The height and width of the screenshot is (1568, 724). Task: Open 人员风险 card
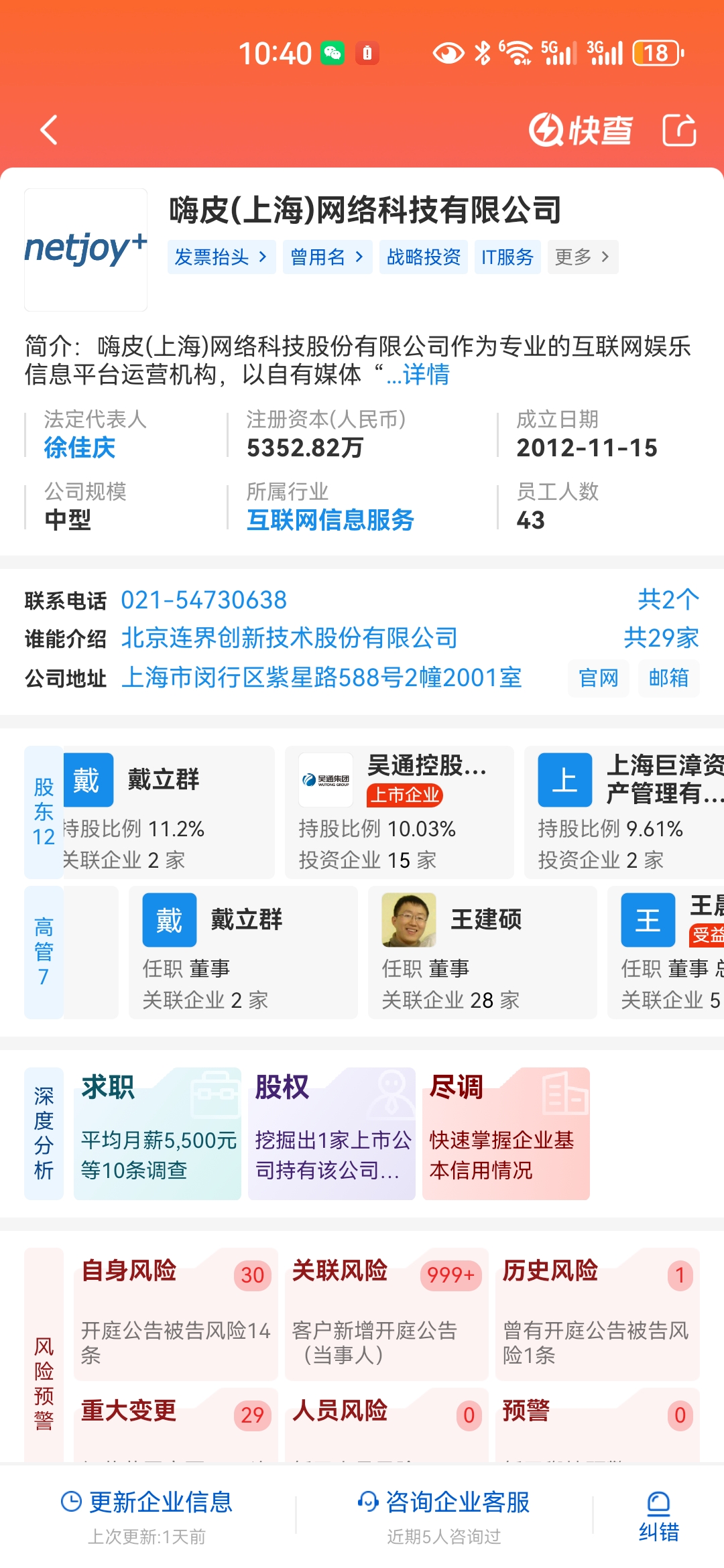pyautogui.click(x=387, y=1425)
